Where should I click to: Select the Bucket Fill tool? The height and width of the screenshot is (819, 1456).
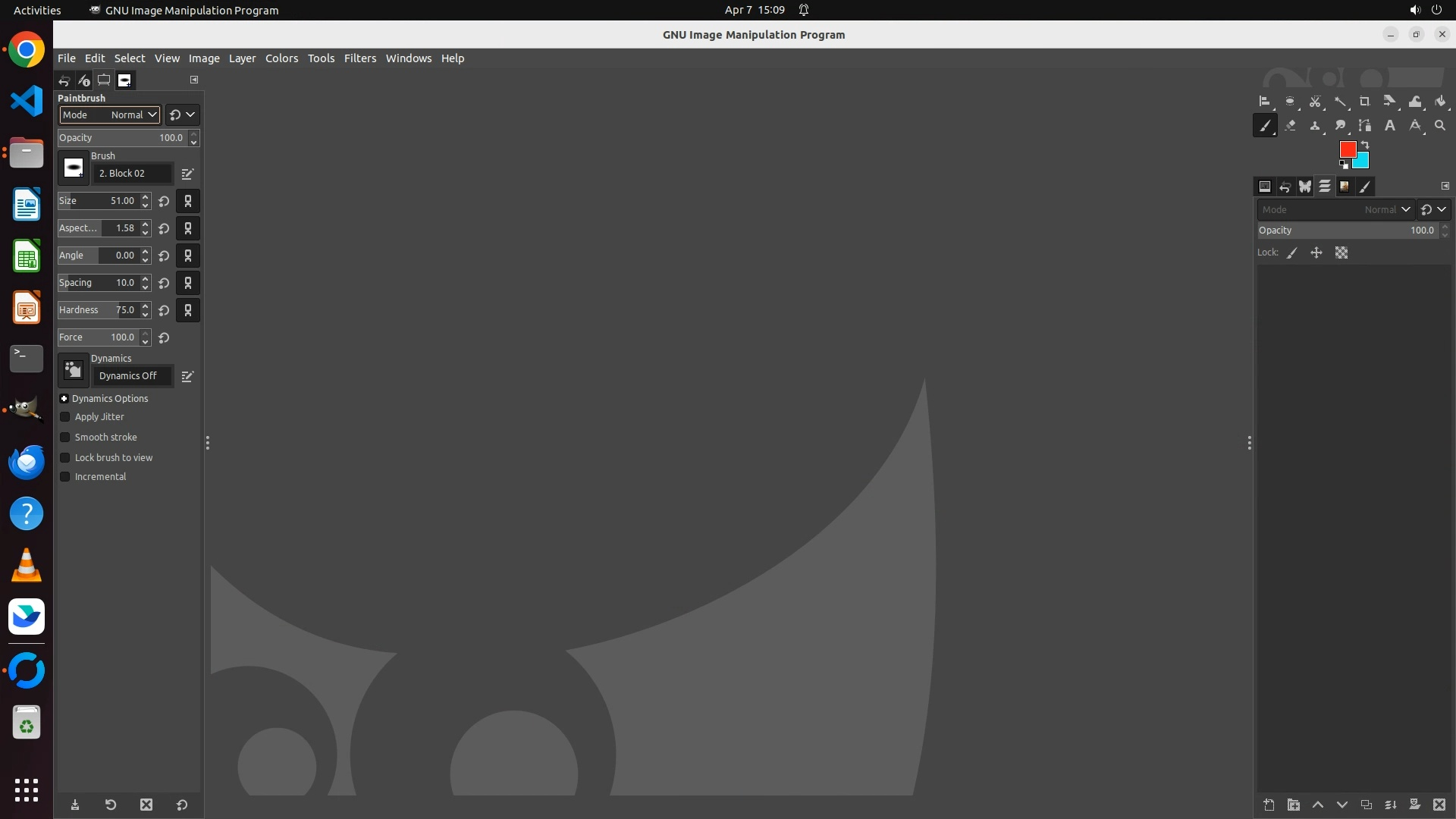pos(1440,102)
